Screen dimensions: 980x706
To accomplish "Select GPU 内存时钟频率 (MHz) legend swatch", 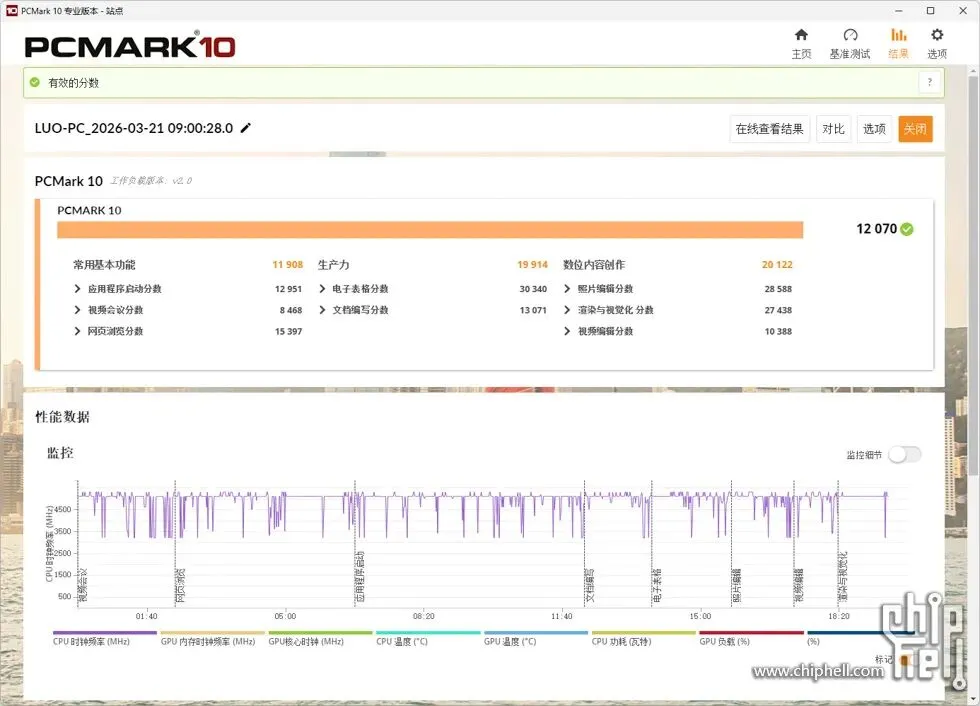I will point(212,632).
